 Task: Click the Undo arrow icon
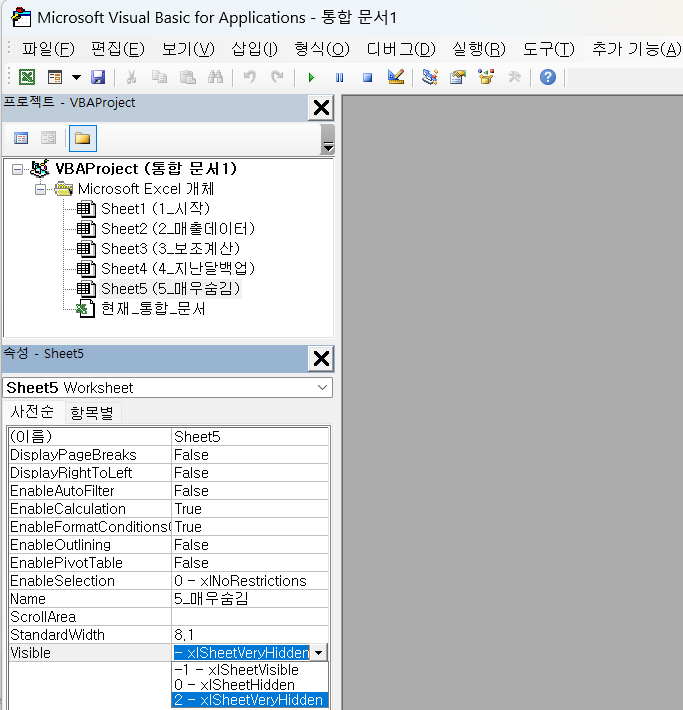coord(250,77)
